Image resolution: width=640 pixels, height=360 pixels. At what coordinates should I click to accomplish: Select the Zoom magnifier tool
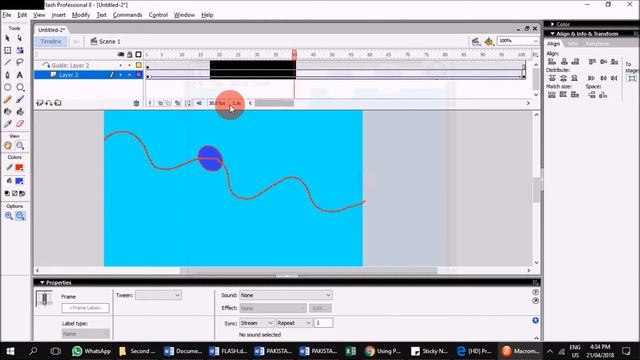coord(20,146)
